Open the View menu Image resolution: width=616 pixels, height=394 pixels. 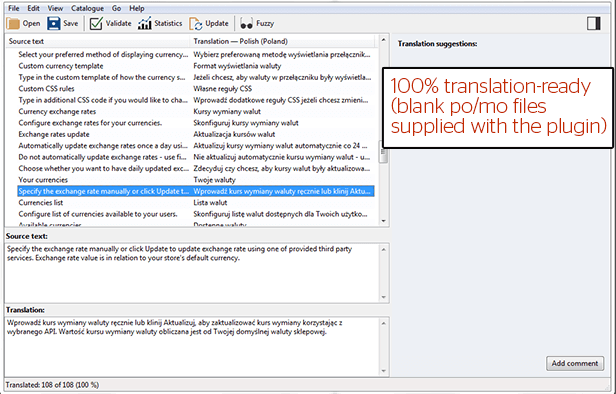coord(55,8)
